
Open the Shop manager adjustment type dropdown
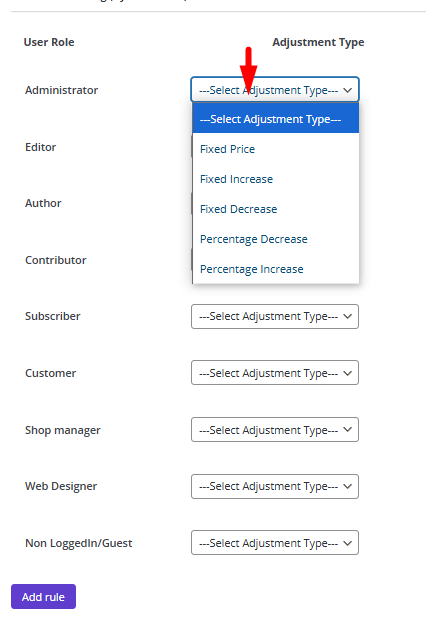tap(275, 430)
